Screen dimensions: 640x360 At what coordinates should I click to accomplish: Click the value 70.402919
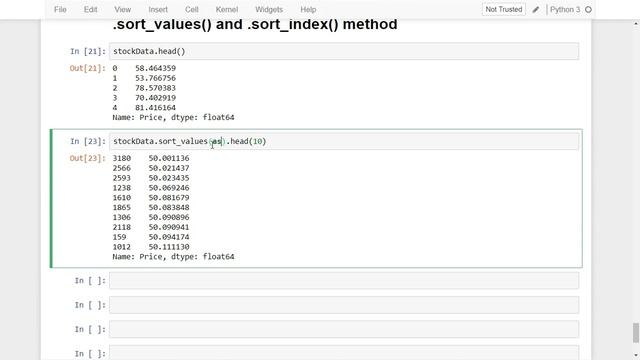pyautogui.click(x=156, y=98)
